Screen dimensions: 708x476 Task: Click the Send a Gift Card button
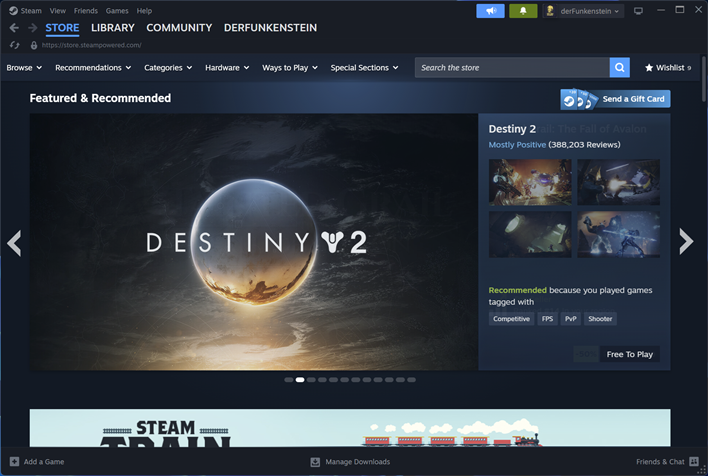click(615, 99)
